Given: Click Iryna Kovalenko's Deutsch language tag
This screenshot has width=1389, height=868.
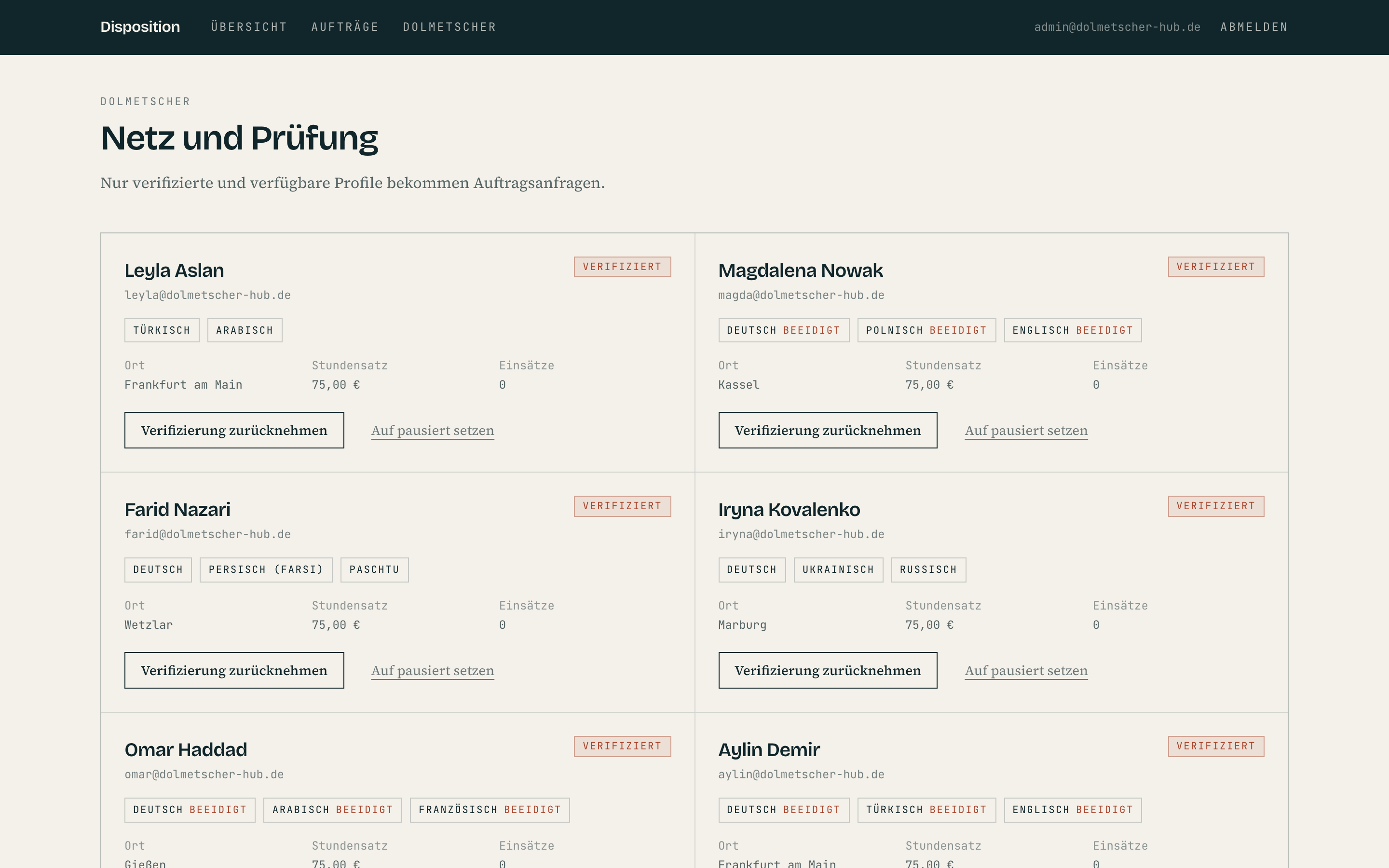Looking at the screenshot, I should point(752,570).
